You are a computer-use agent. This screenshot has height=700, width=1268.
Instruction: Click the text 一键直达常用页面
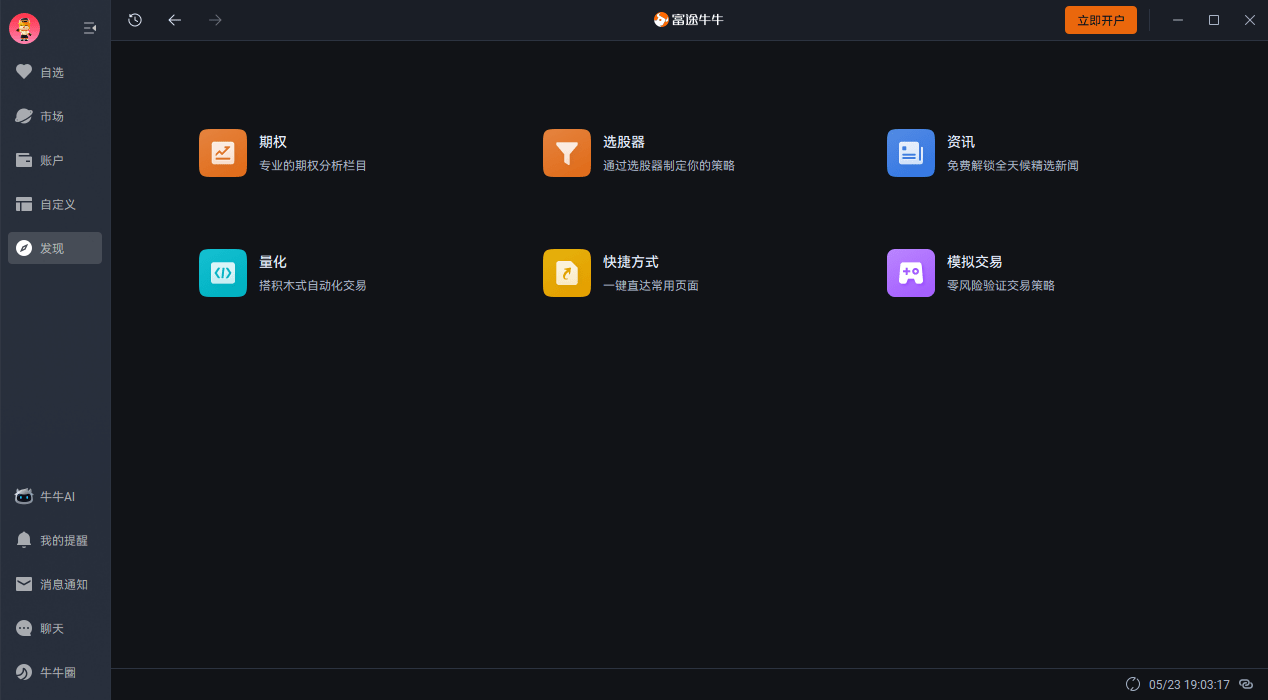[651, 286]
